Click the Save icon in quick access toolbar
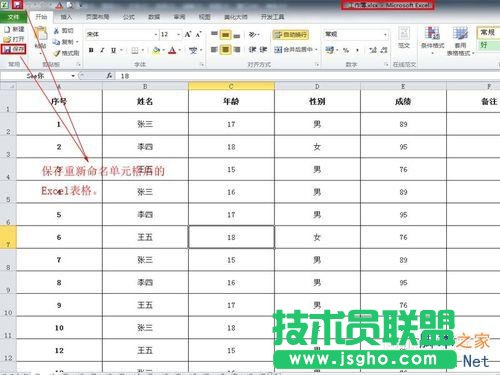The image size is (500, 375). click(x=17, y=5)
